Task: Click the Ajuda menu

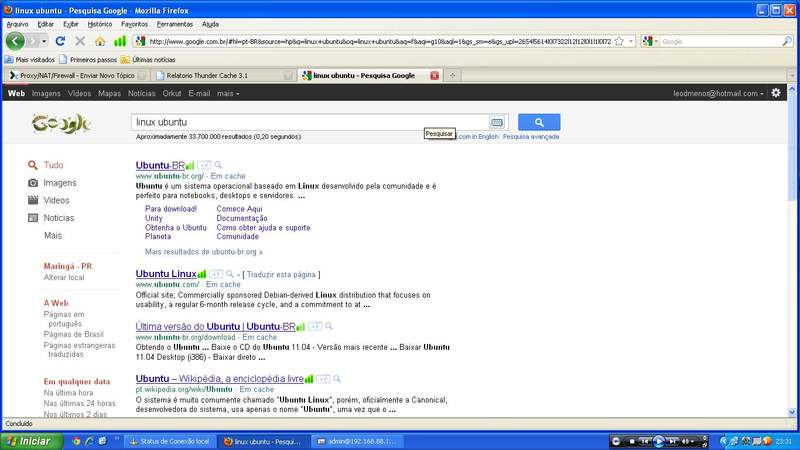Action: coord(210,24)
